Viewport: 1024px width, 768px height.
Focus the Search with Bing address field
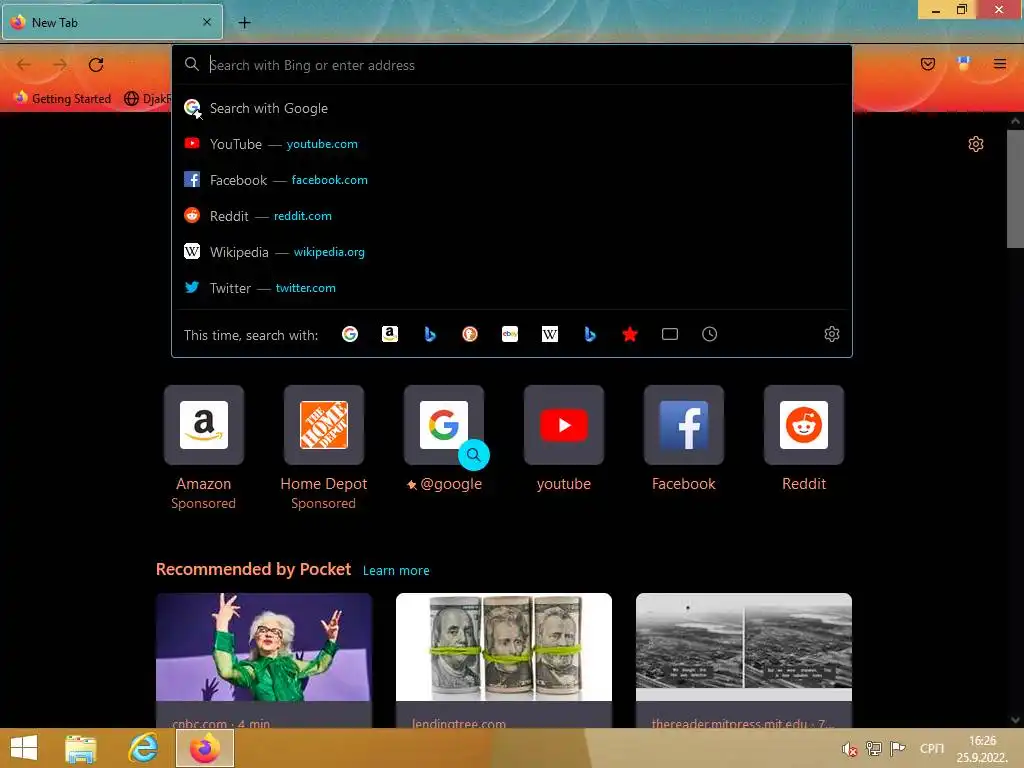[511, 65]
